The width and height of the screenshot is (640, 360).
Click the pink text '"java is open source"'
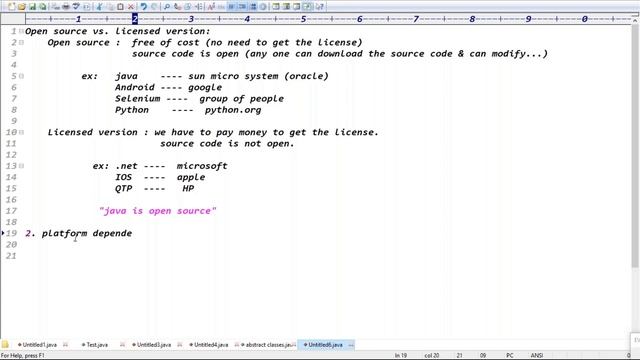(x=158, y=211)
